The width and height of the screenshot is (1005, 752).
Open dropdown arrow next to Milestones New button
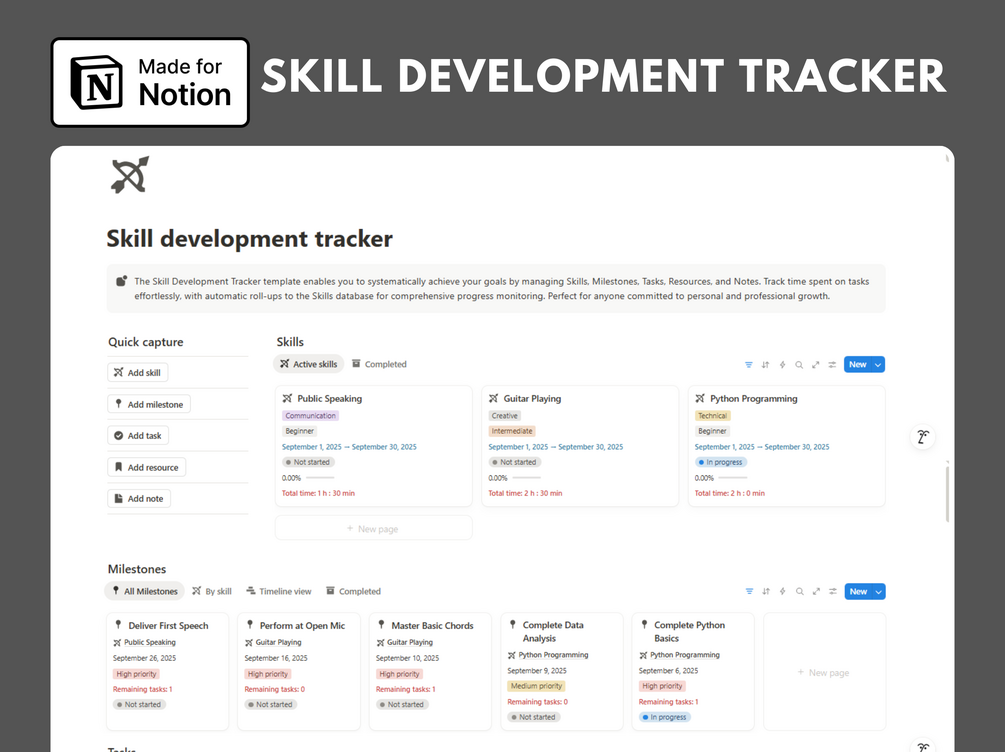point(878,592)
